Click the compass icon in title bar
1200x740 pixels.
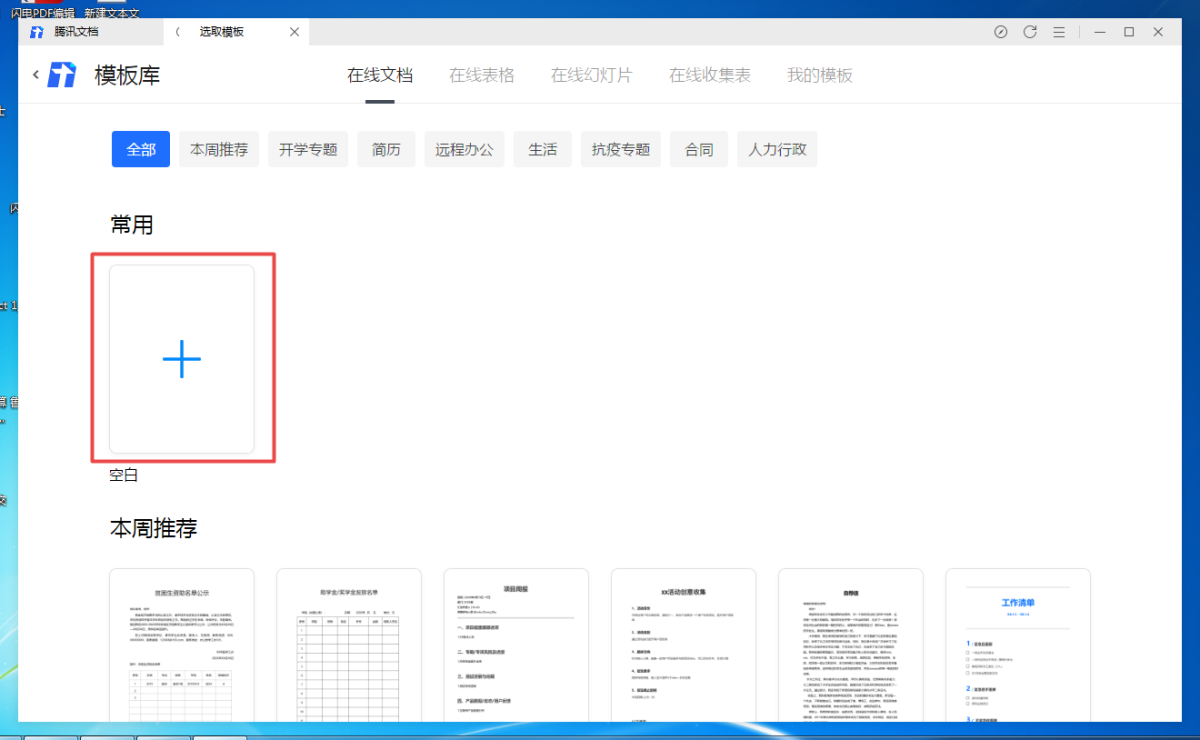coord(1001,32)
